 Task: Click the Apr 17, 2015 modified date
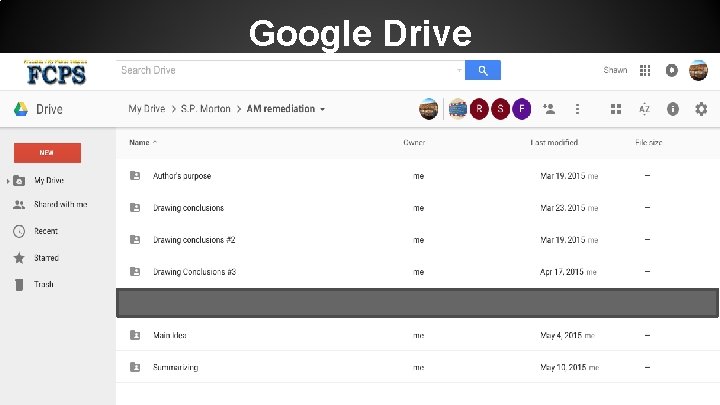pos(562,272)
